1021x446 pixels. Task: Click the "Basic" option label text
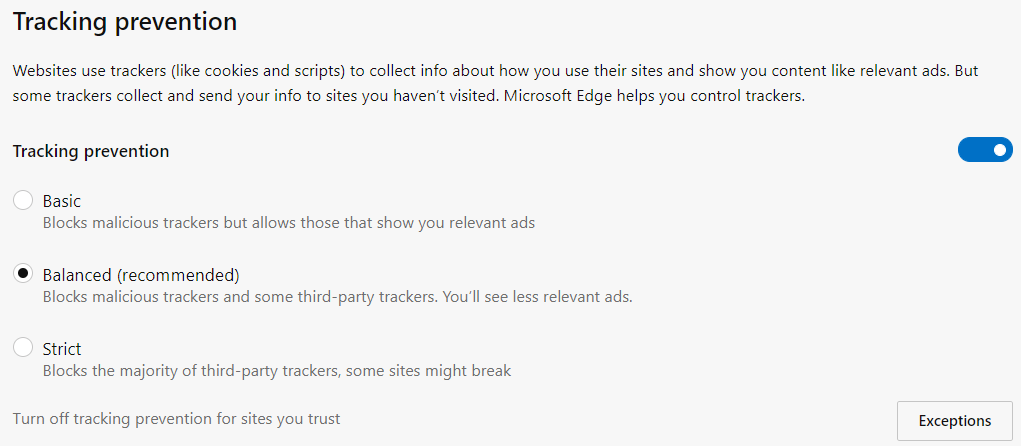click(62, 201)
